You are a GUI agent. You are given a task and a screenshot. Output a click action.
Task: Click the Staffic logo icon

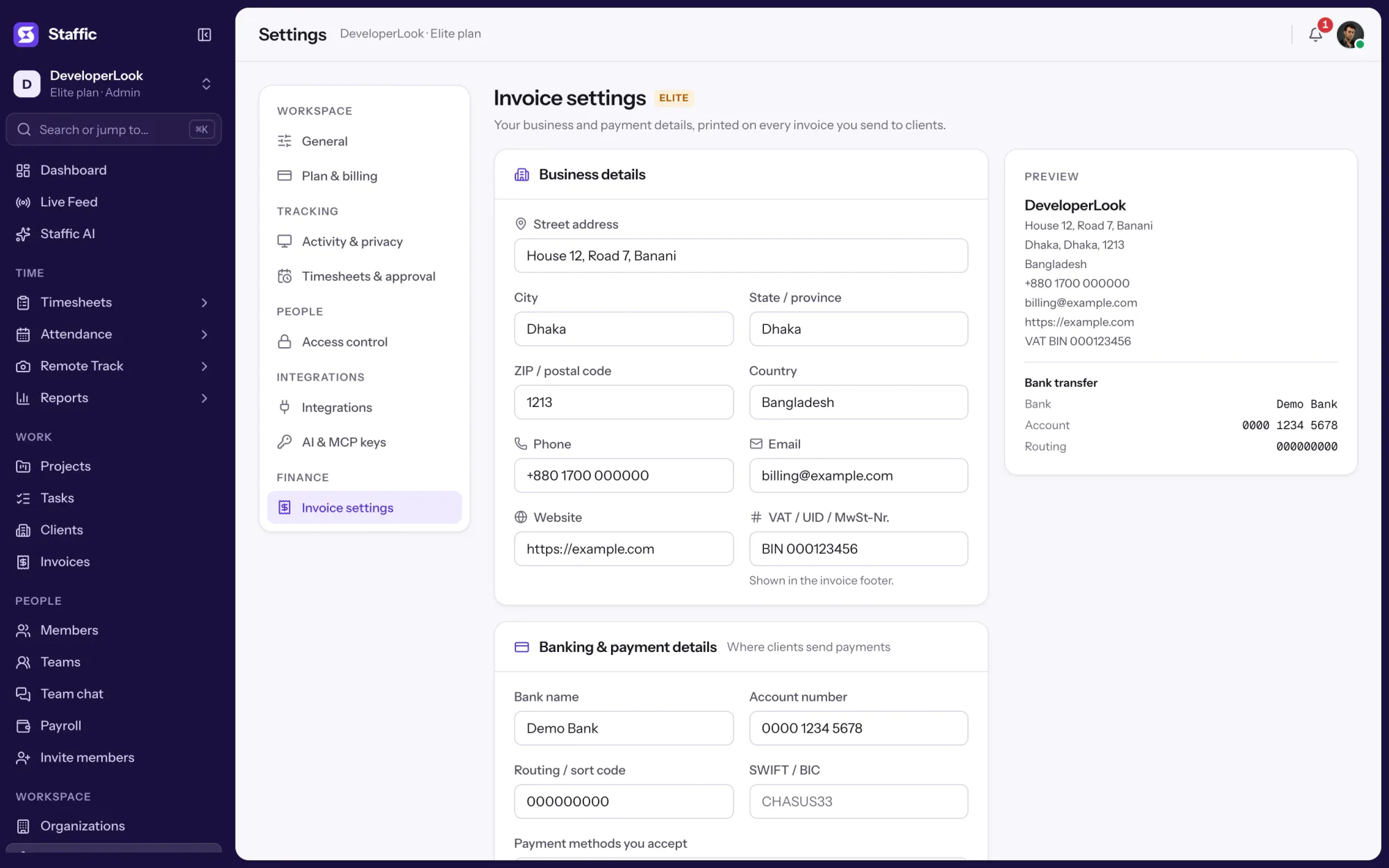click(26, 34)
